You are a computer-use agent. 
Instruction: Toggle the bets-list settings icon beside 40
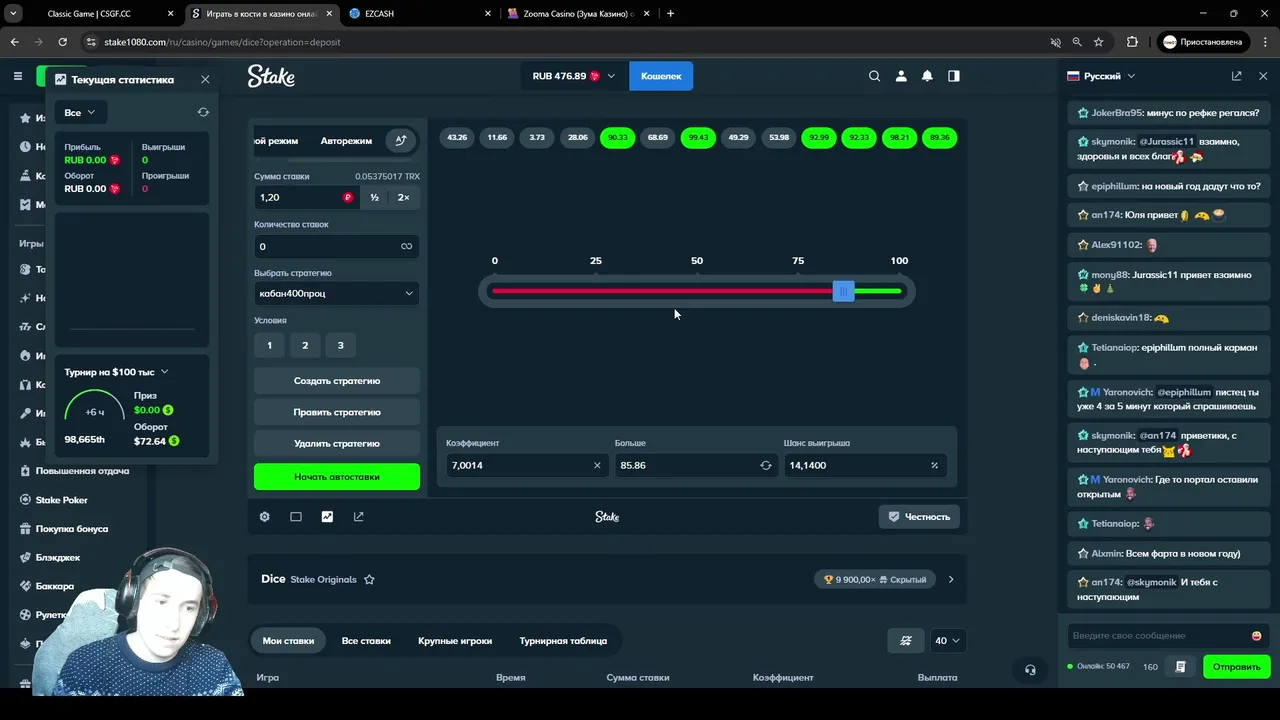tap(906, 641)
